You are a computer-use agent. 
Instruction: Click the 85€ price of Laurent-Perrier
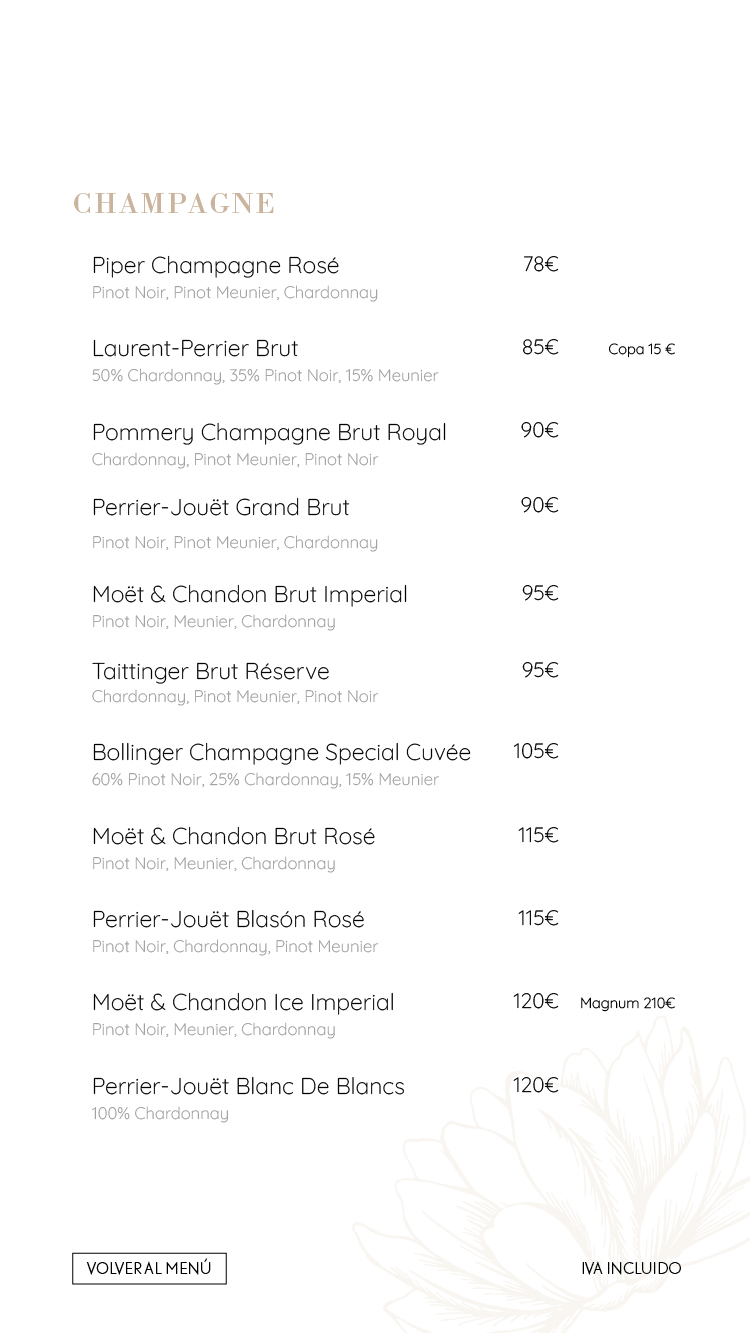coord(540,347)
